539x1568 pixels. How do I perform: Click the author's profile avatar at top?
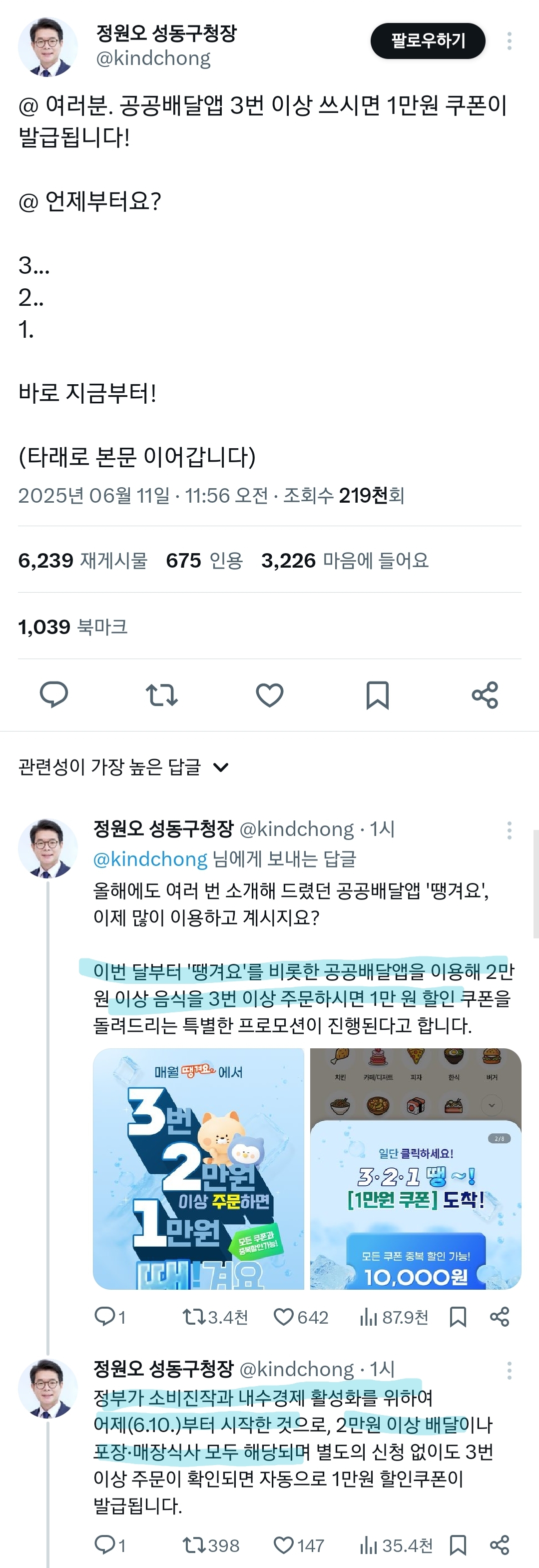click(x=48, y=47)
